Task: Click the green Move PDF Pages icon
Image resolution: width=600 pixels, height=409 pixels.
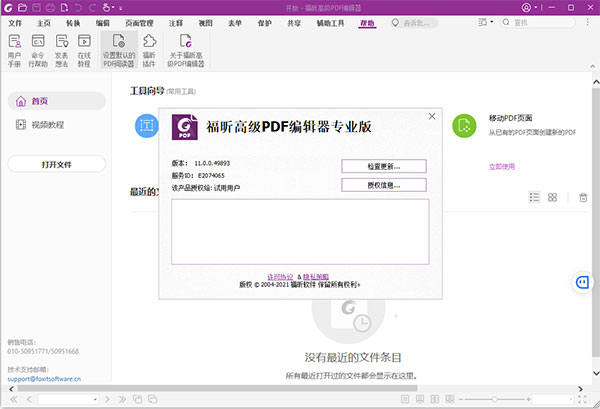Action: (464, 125)
